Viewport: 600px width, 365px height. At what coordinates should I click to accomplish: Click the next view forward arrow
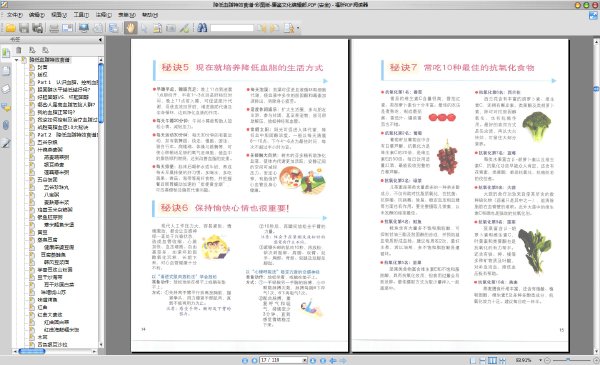[343, 360]
